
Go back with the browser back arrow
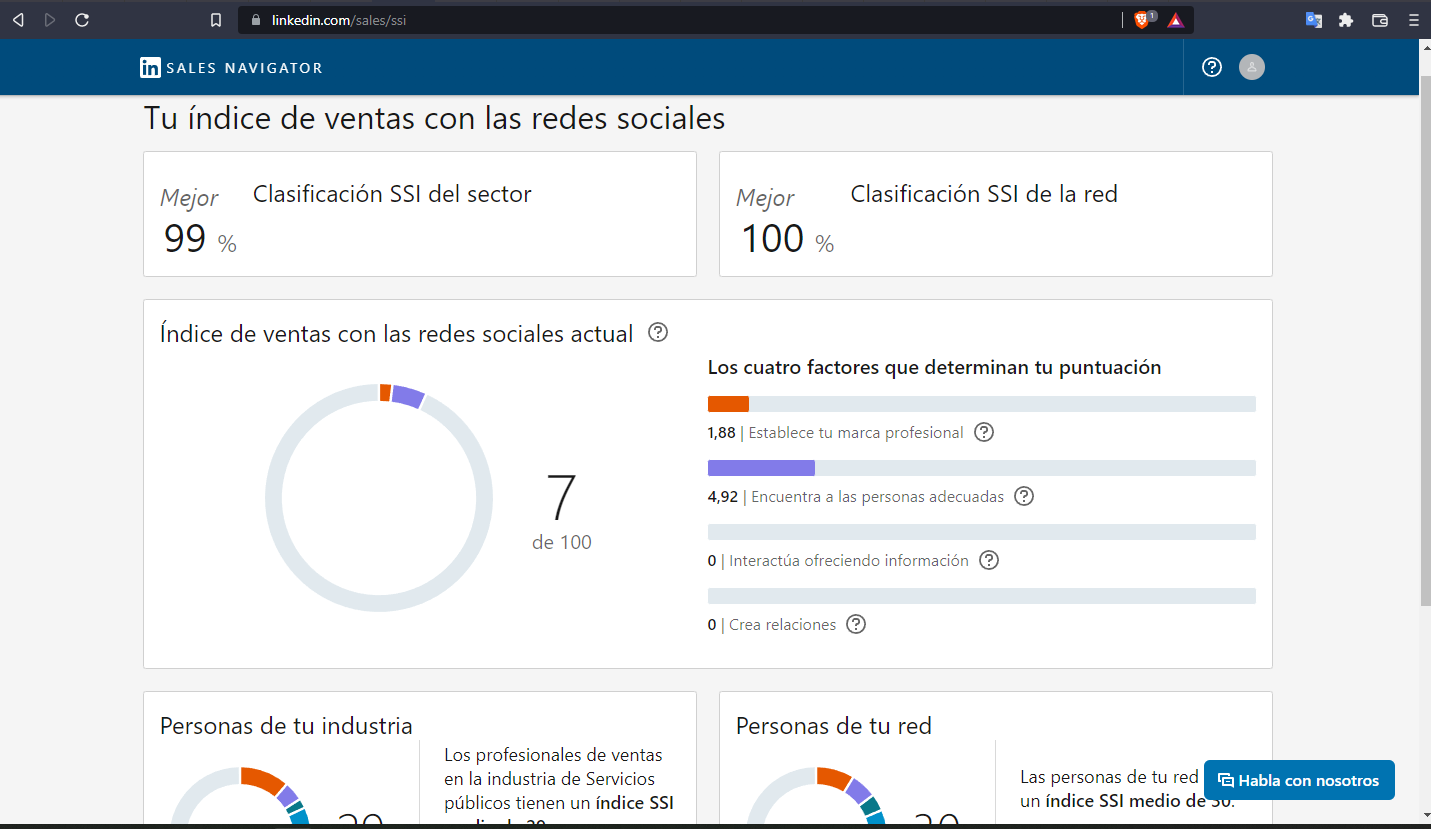tap(18, 20)
